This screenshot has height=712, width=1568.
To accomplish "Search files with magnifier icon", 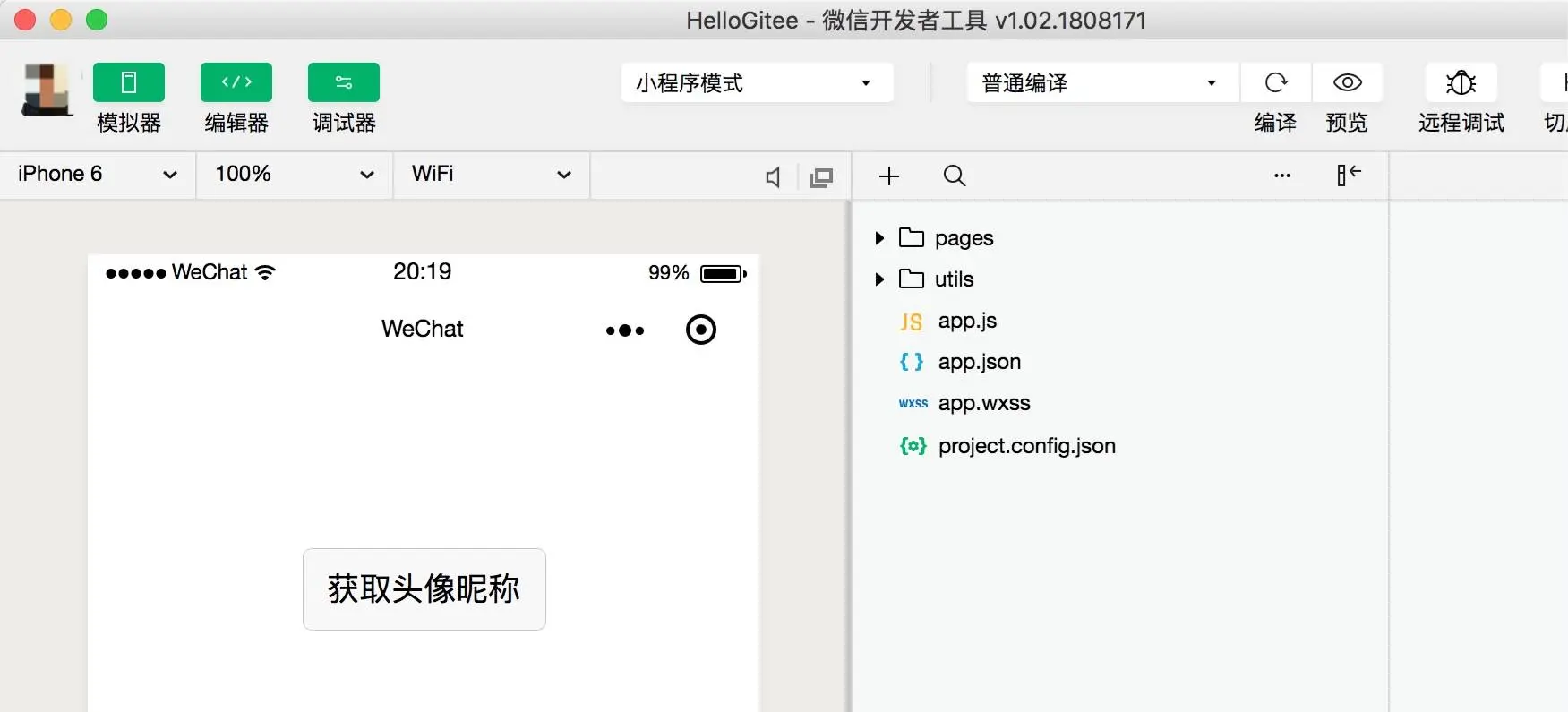I will (x=955, y=176).
